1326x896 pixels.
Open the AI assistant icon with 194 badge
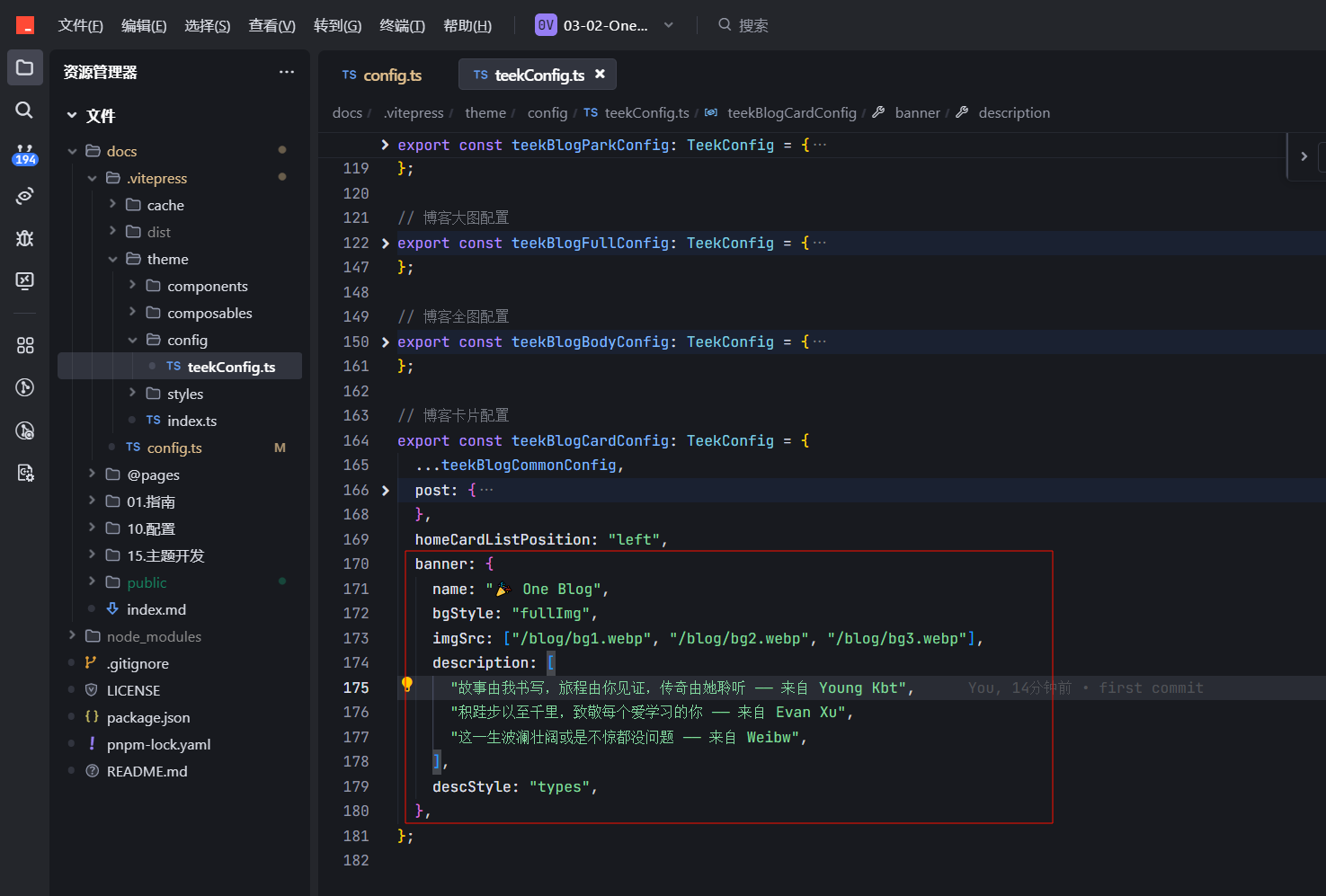25,154
